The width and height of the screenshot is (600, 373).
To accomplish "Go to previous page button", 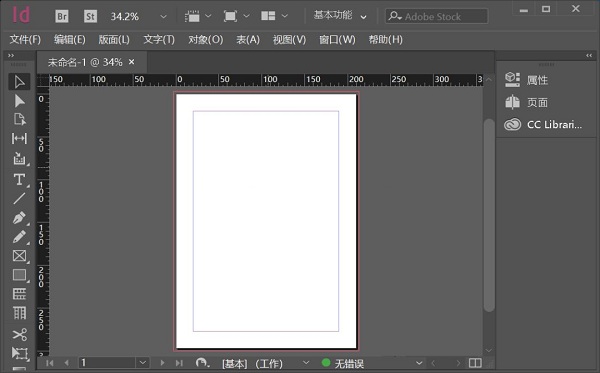I will click(67, 363).
